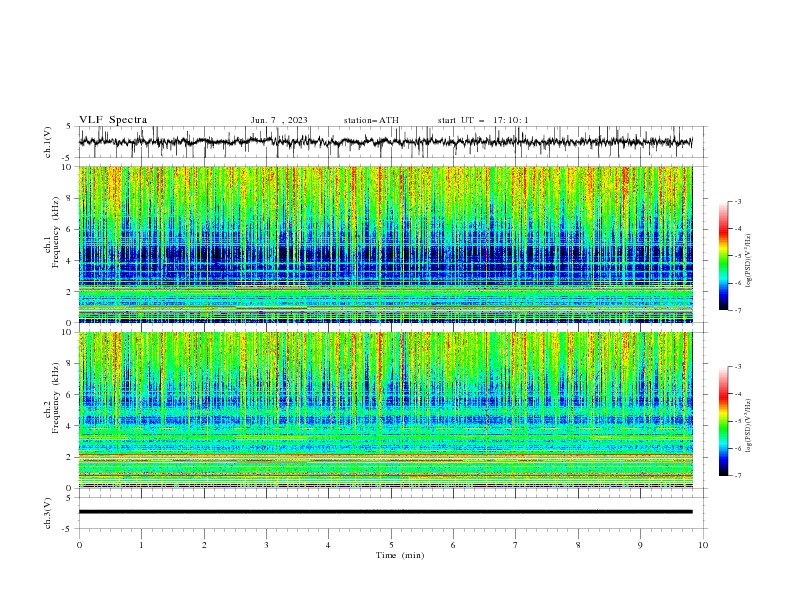Click the '0' tick on the time axis

point(79,545)
